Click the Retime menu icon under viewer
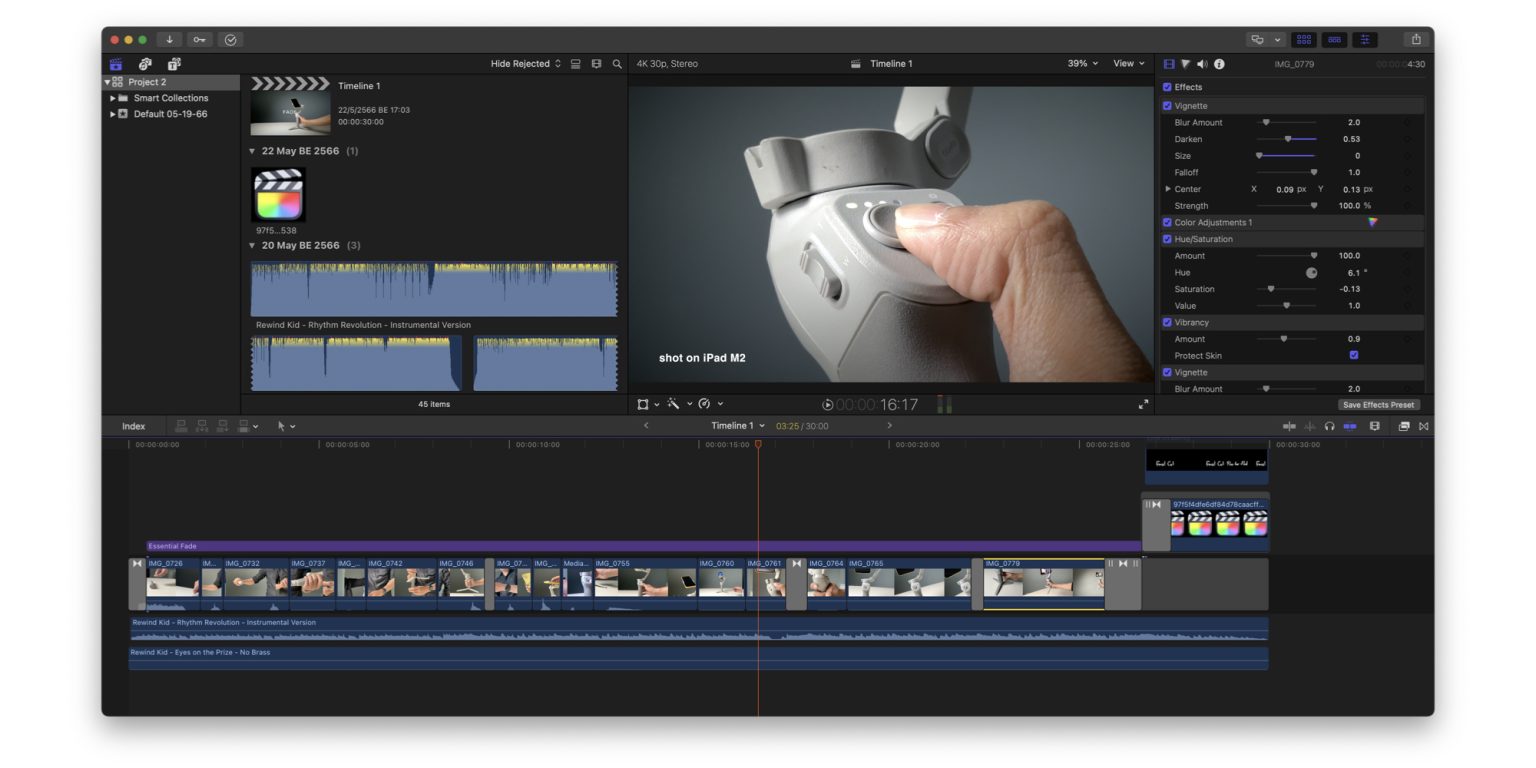Image resolution: width=1536 pixels, height=768 pixels. (705, 405)
